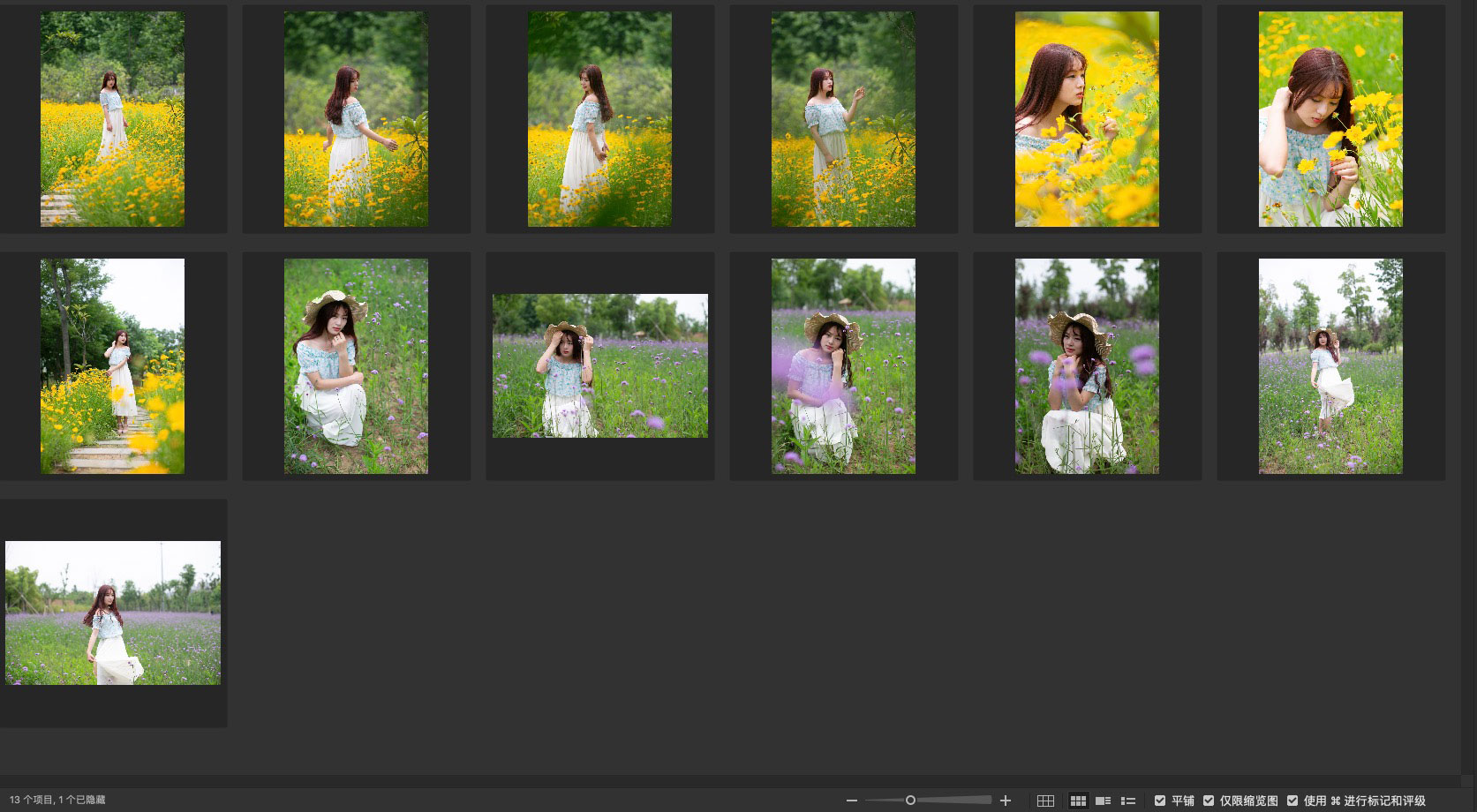This screenshot has height=812, width=1477.
Task: Click the thumbnail size slider handle
Action: 910,801
